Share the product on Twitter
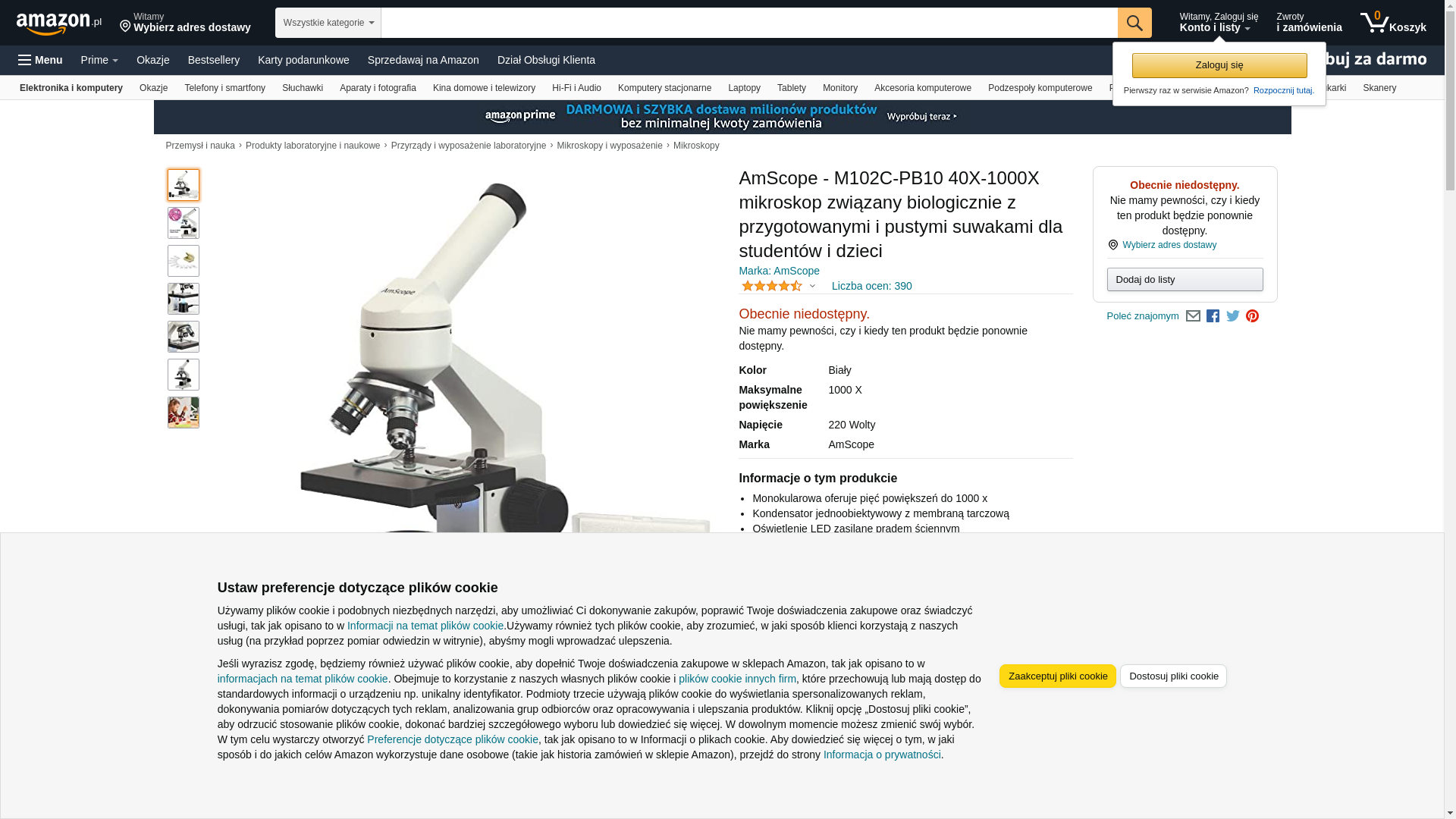The height and width of the screenshot is (819, 1456). coord(1232,316)
